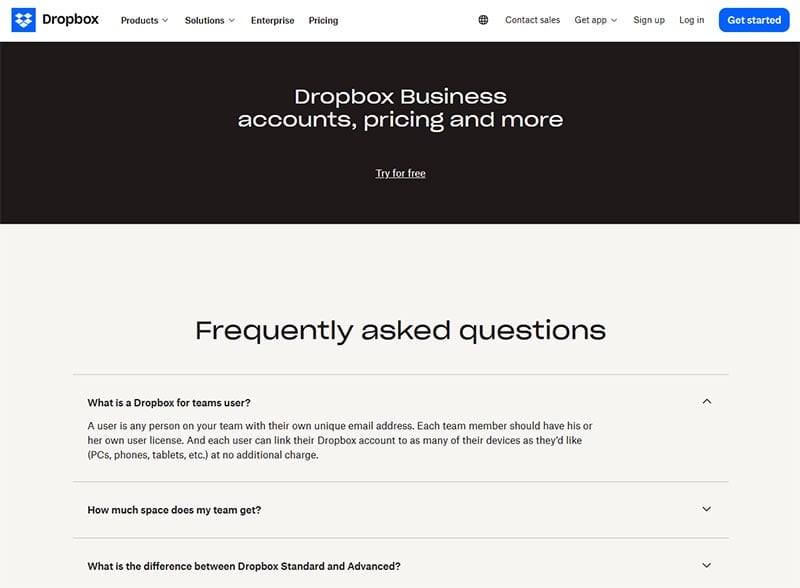This screenshot has width=800, height=588.
Task: Expand chevron for team space question
Action: coord(707,509)
